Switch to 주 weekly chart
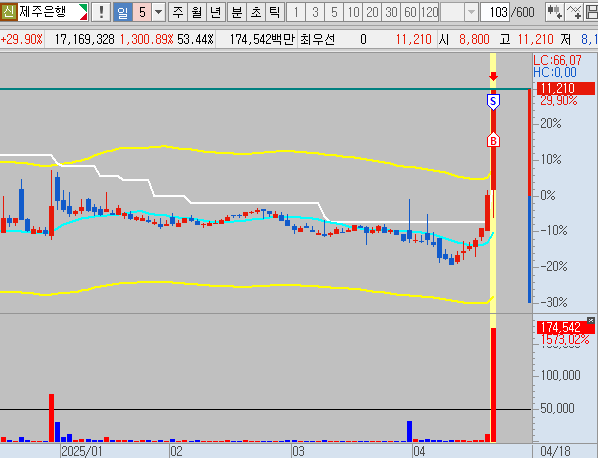This screenshot has width=598, height=458. 178,12
